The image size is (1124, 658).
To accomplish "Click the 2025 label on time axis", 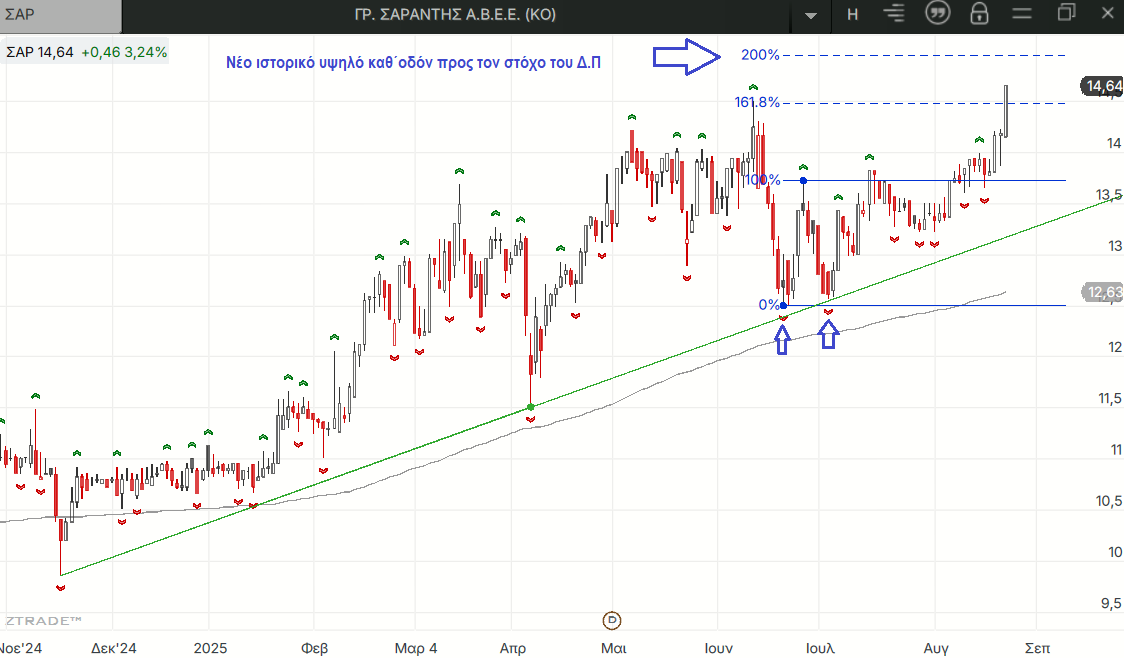I will pos(211,648).
